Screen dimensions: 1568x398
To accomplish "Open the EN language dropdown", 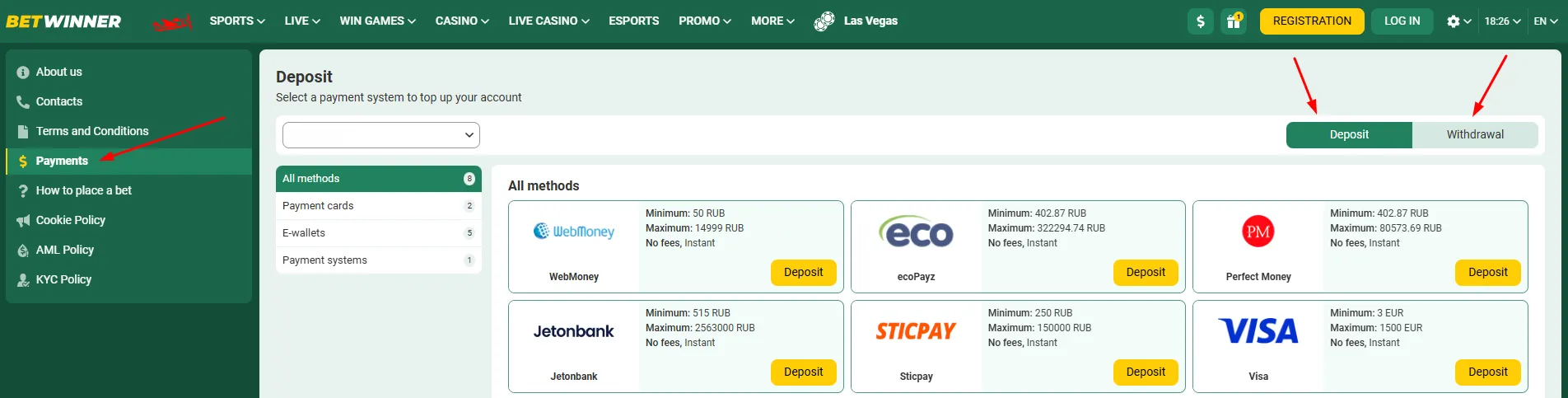I will point(1545,21).
